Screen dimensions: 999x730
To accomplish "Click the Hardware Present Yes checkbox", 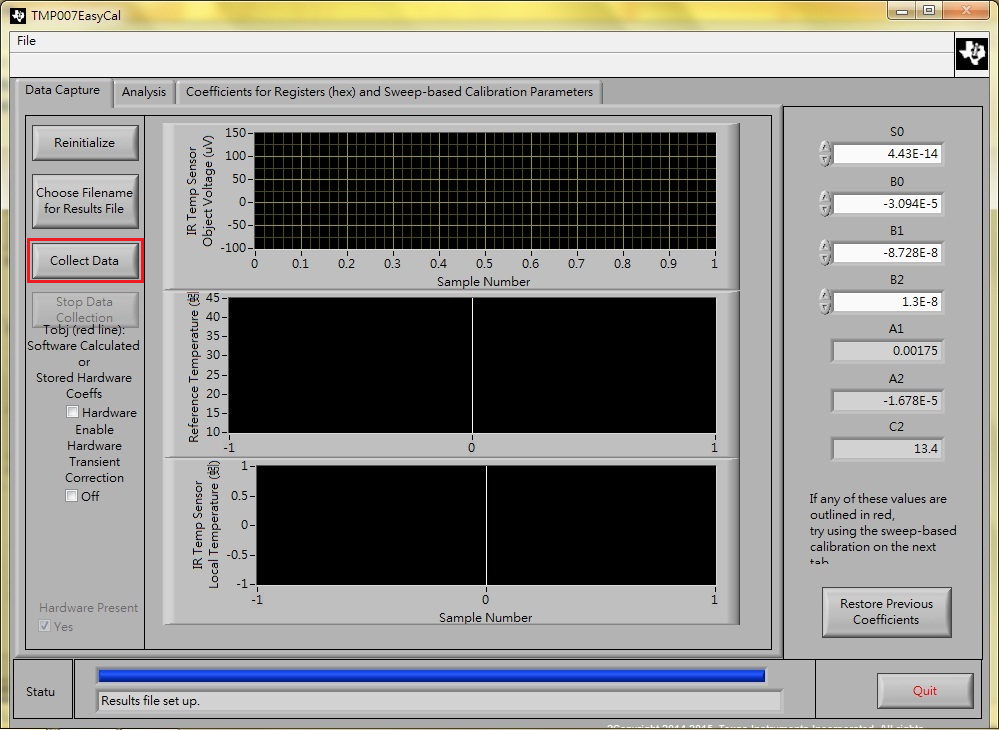I will click(x=45, y=626).
